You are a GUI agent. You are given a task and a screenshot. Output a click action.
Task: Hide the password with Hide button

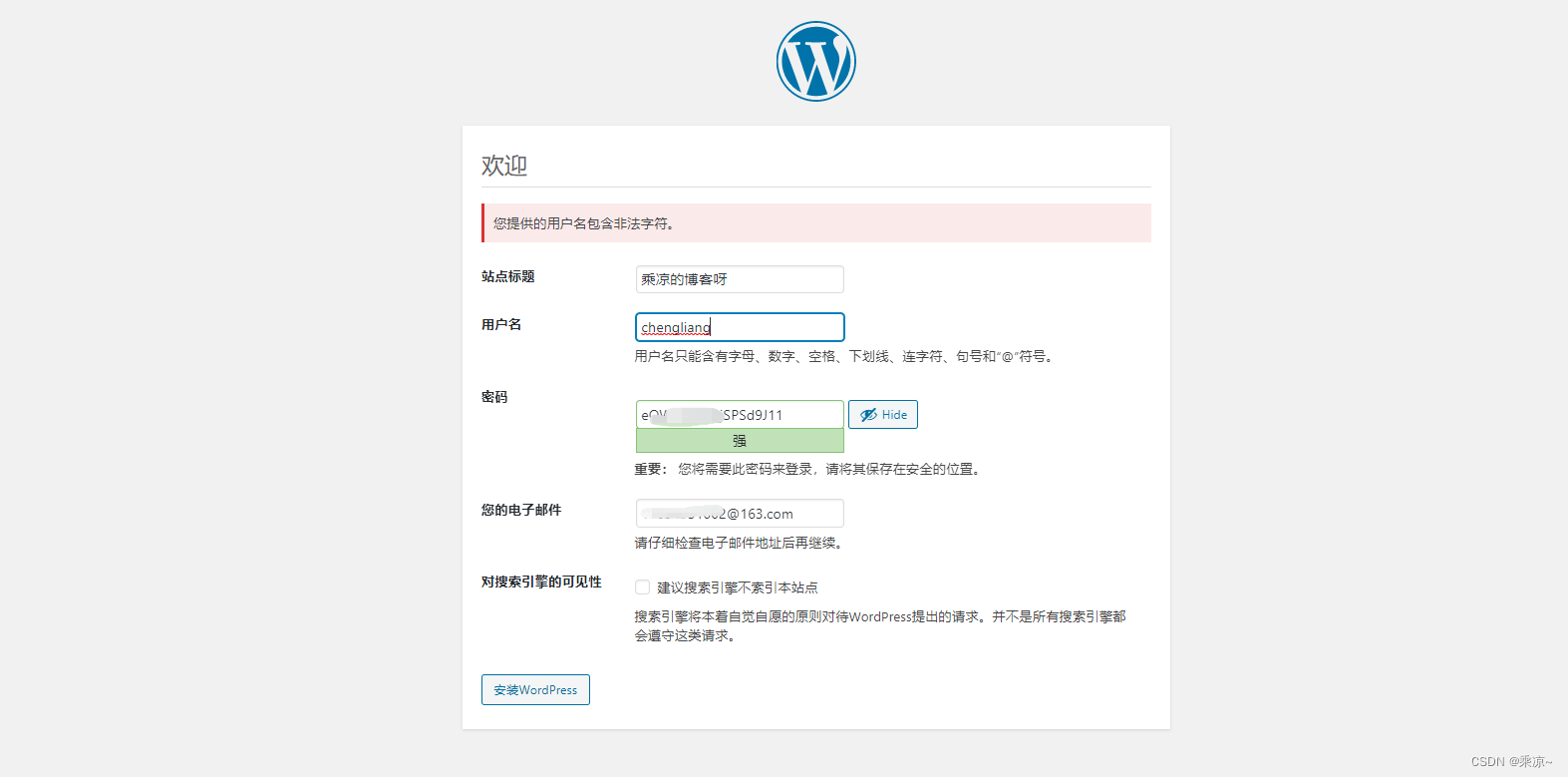[883, 415]
